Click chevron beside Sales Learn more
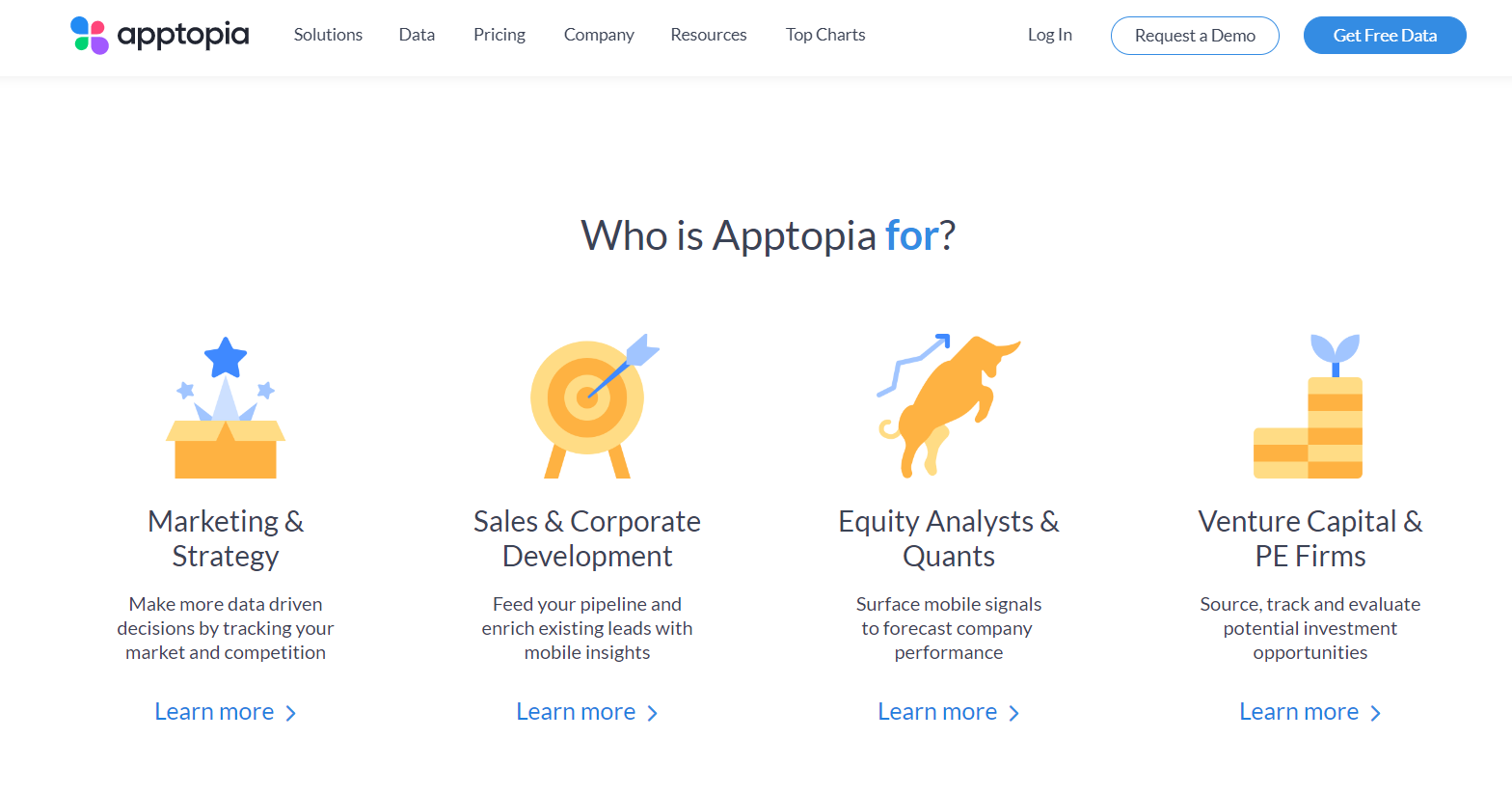This screenshot has width=1512, height=794. click(652, 713)
